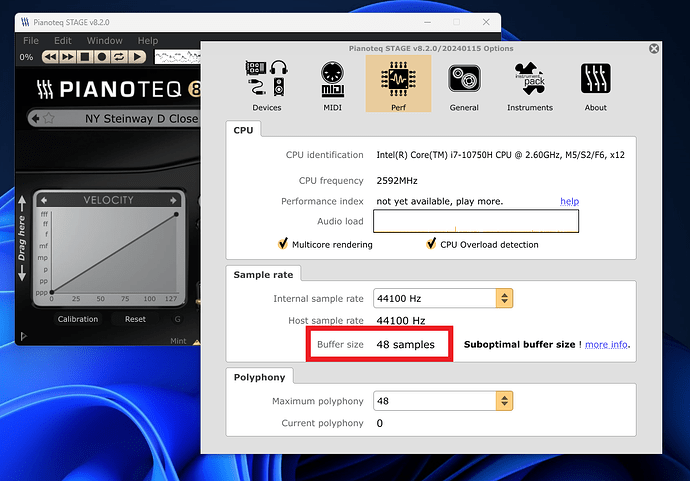Screen dimensions: 690x481
Task: Toggle CPU Overload detection checkbox
Action: pyautogui.click(x=431, y=244)
